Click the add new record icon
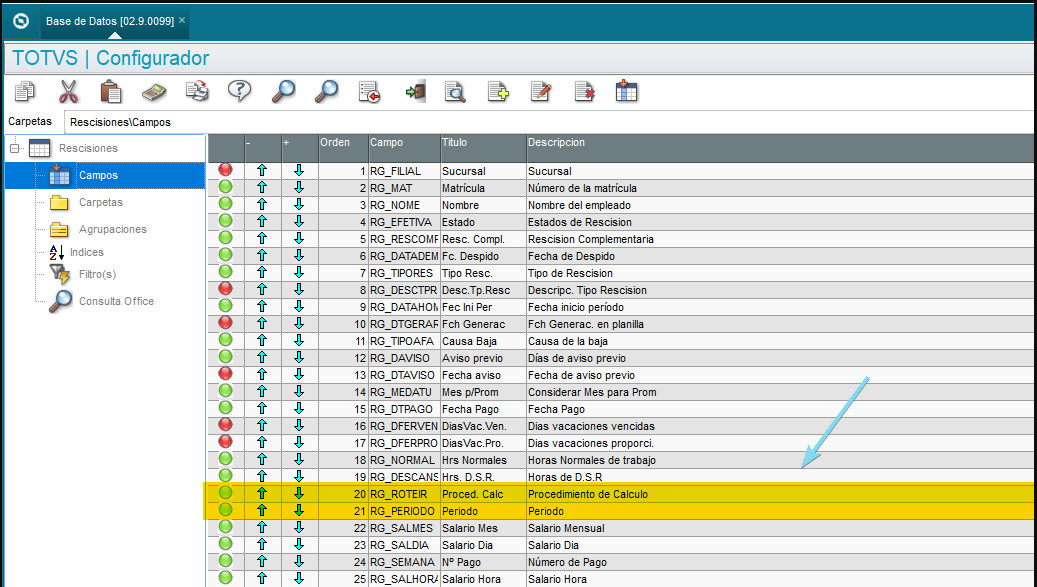This screenshot has width=1037, height=587. pyautogui.click(x=498, y=92)
